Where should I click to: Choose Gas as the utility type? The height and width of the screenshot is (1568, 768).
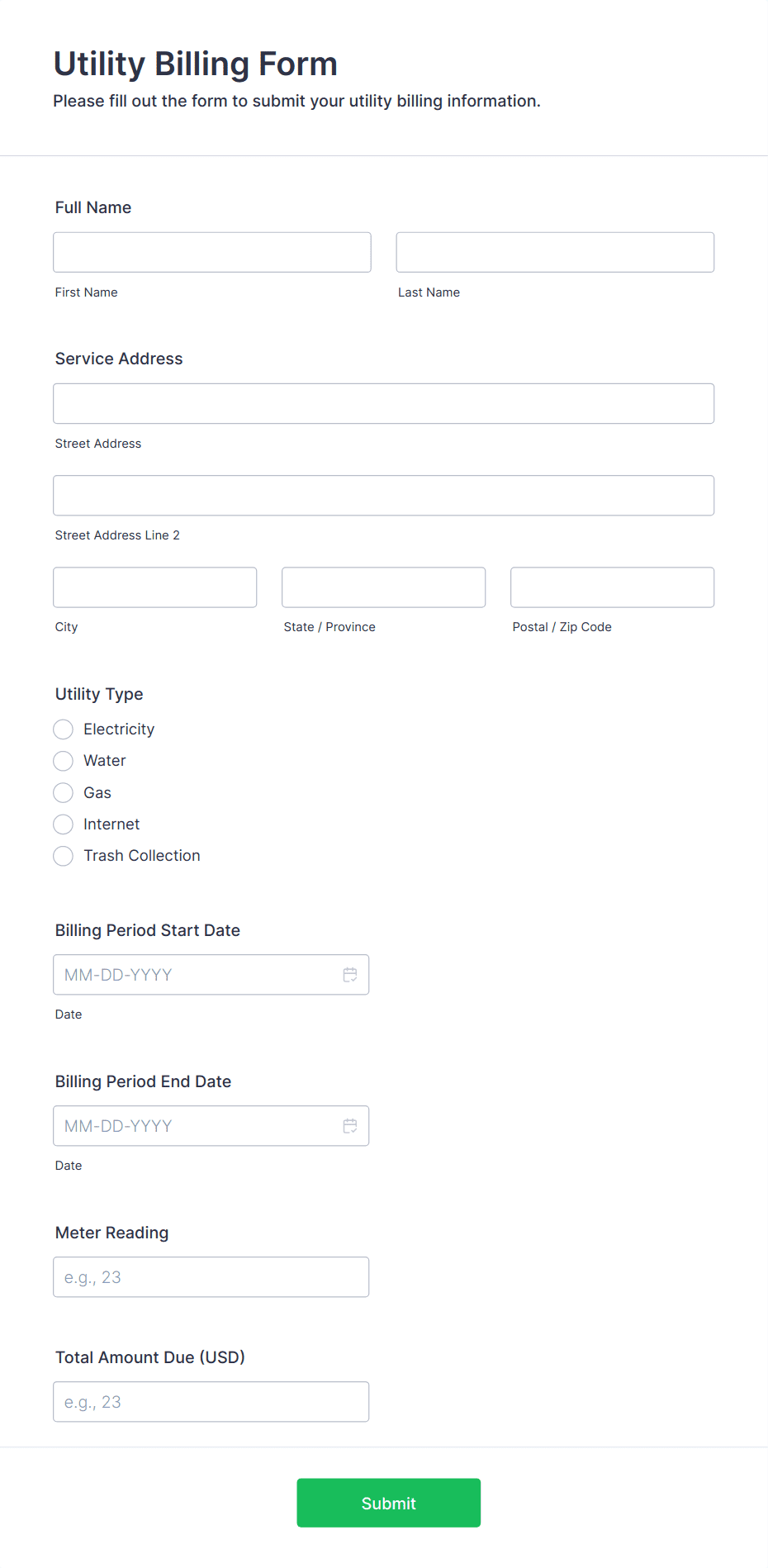tap(64, 793)
